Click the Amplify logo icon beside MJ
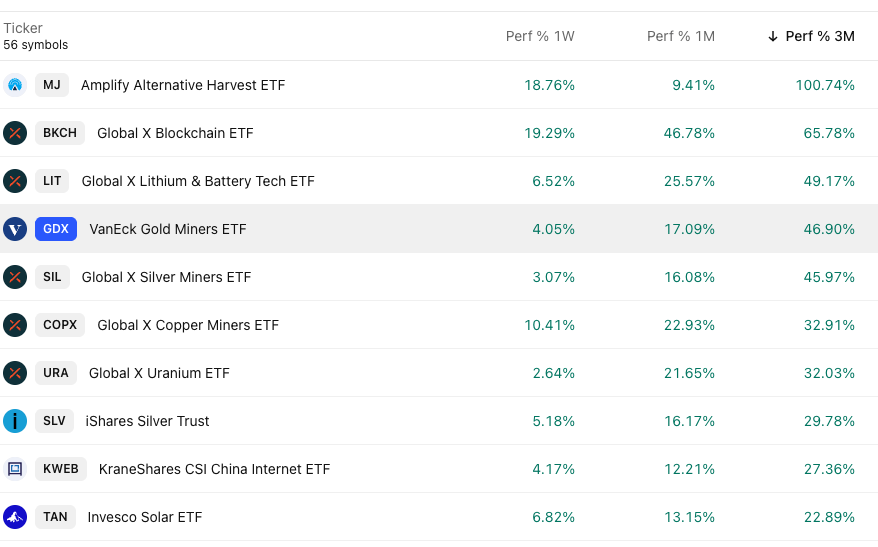The width and height of the screenshot is (878, 547). (14, 85)
